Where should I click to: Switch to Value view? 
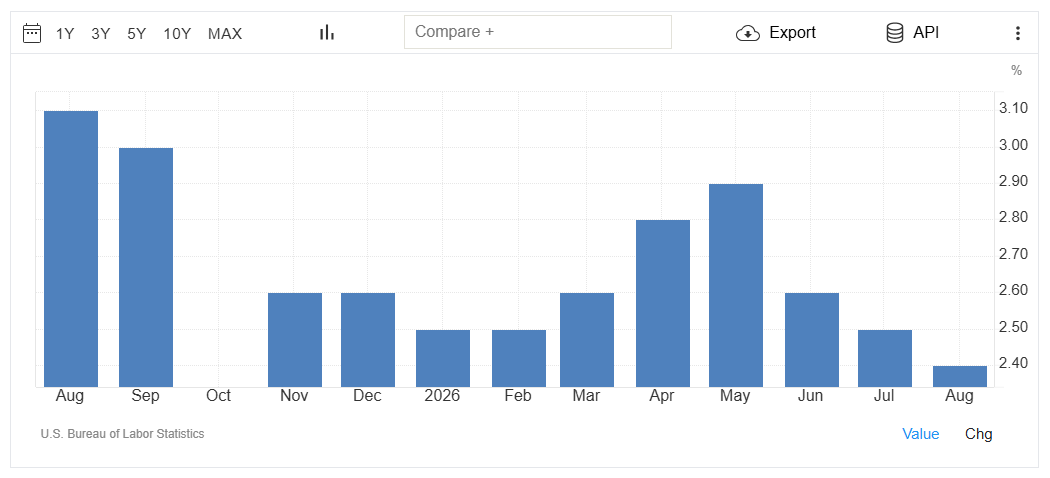pyautogui.click(x=921, y=434)
